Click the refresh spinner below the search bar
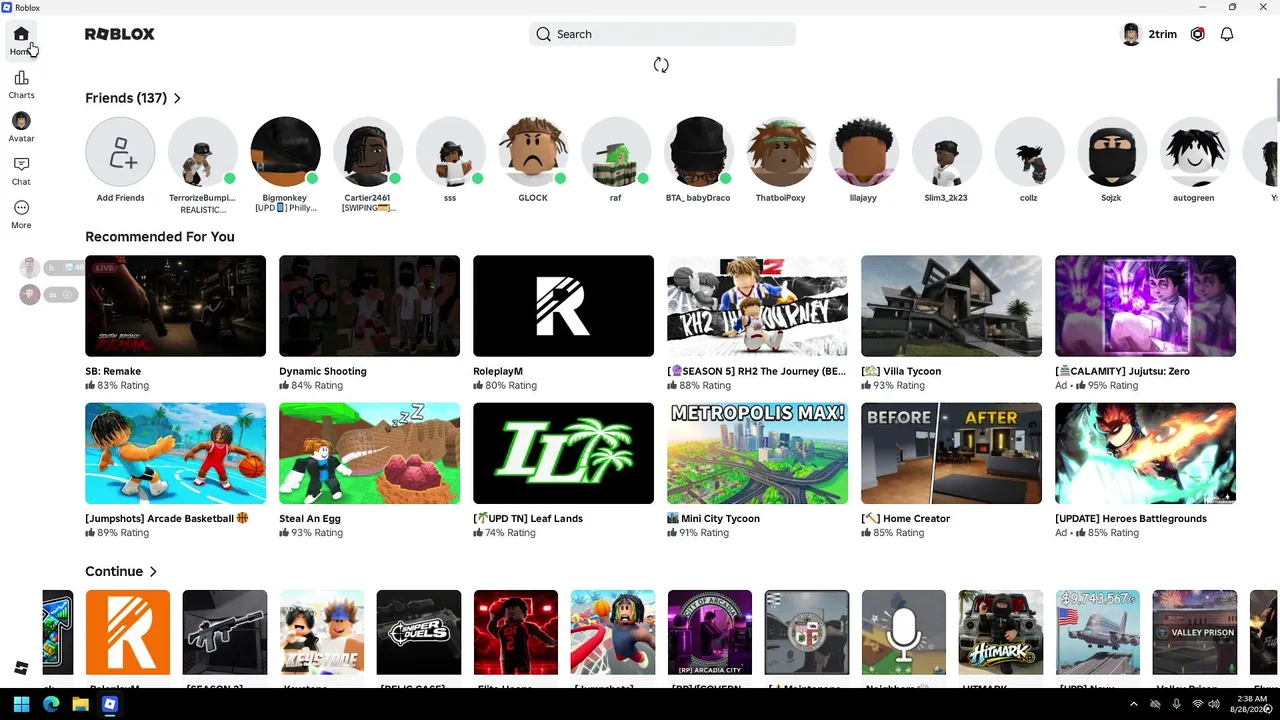This screenshot has height=720, width=1280. [661, 65]
